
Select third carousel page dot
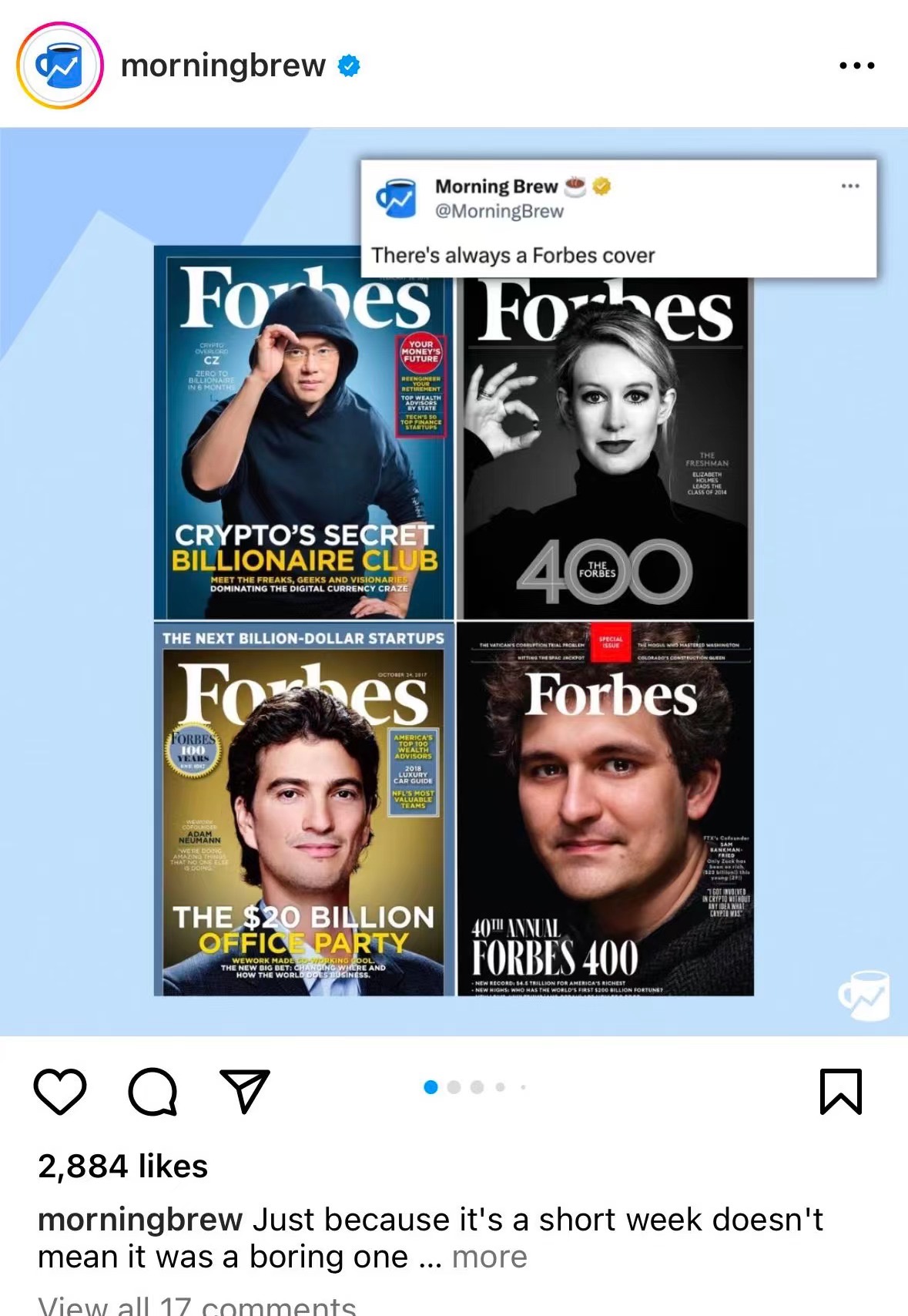pos(477,1087)
